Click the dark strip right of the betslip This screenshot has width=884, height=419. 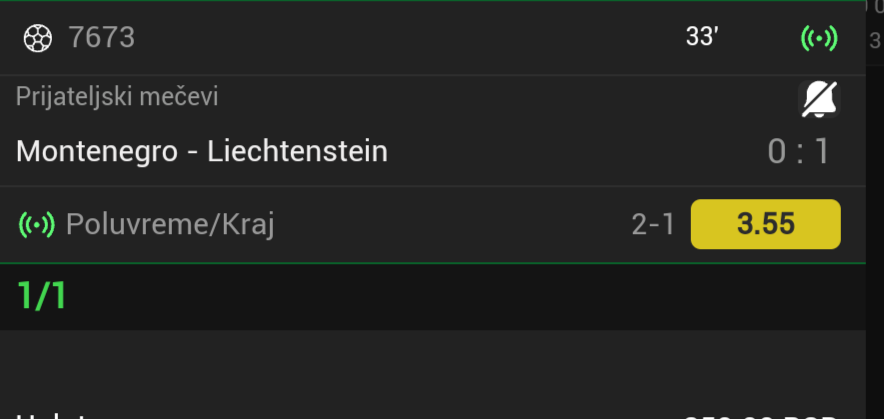pyautogui.click(x=875, y=200)
